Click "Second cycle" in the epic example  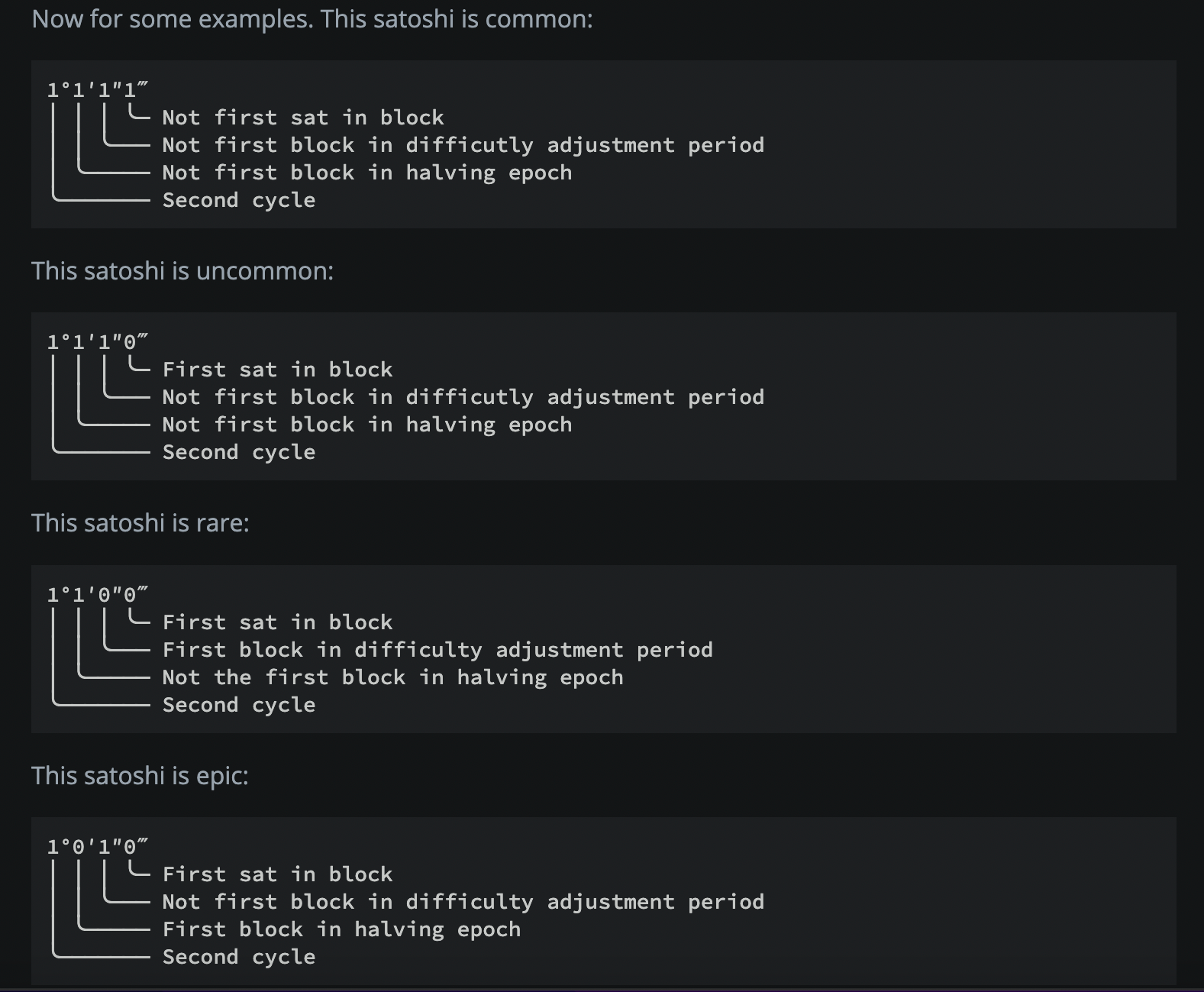pyautogui.click(x=239, y=957)
